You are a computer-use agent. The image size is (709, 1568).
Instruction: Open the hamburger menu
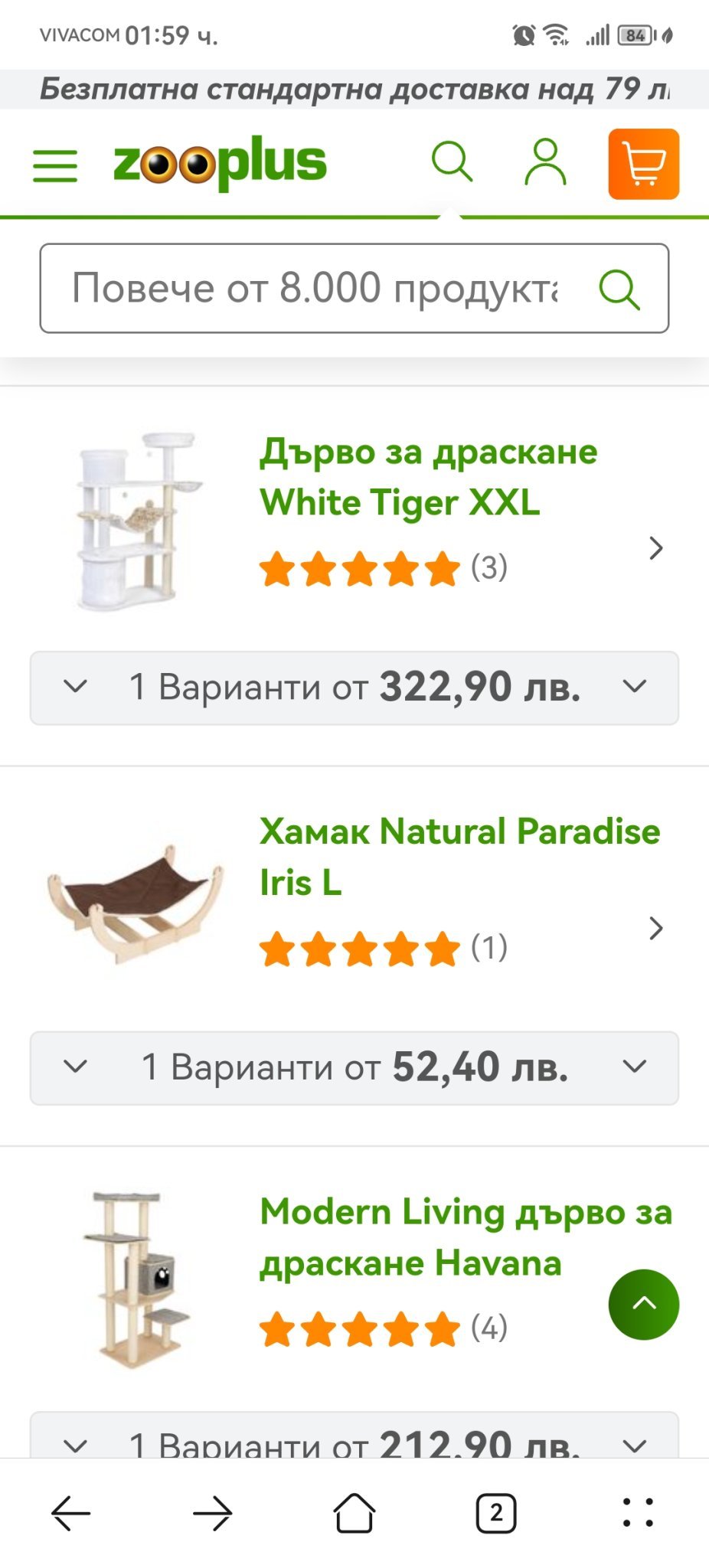click(55, 165)
